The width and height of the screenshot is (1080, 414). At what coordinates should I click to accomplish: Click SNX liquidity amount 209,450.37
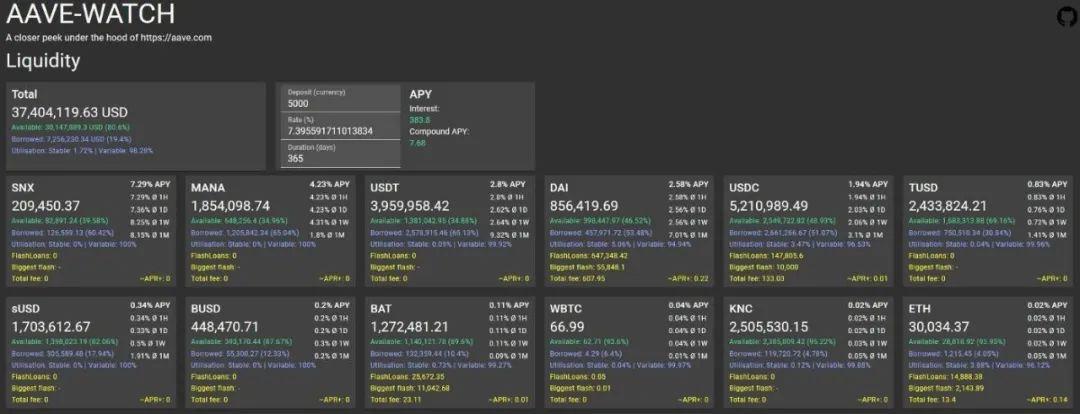[x=46, y=205]
